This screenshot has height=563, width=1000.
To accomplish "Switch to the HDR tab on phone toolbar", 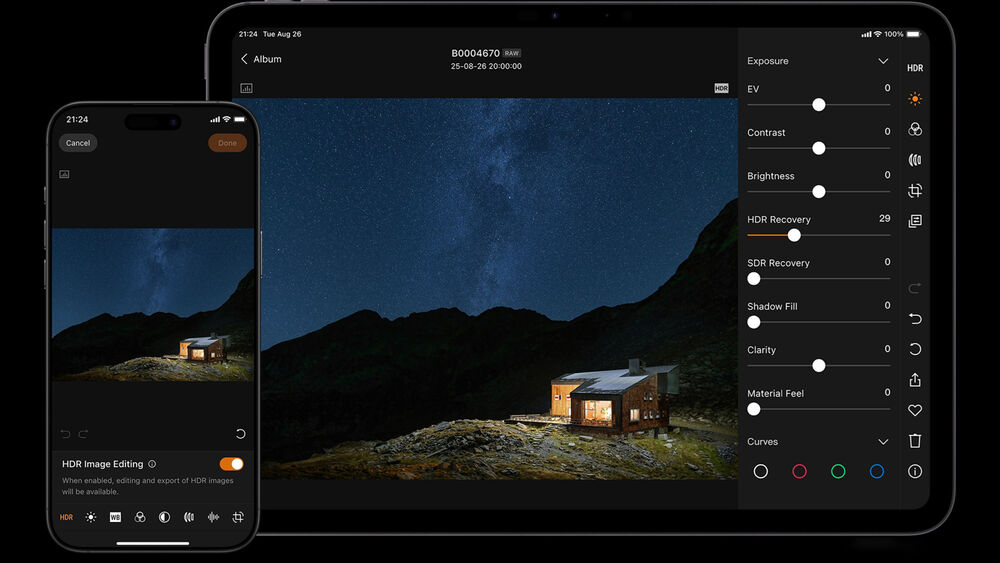I will (66, 517).
